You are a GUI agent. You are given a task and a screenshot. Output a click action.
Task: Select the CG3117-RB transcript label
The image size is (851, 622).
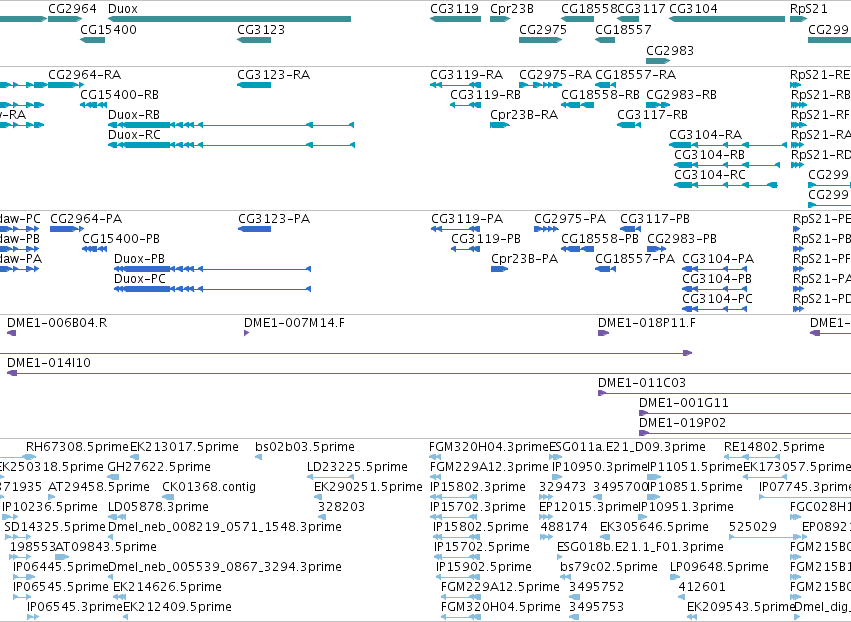pos(652,115)
